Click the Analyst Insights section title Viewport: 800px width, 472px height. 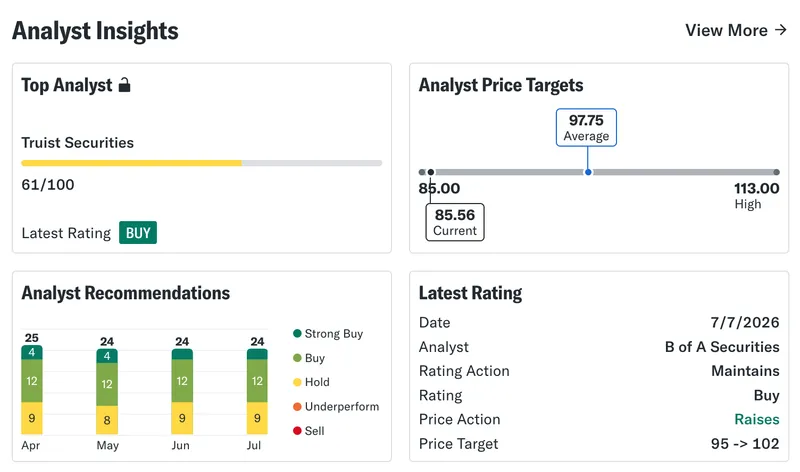click(95, 31)
